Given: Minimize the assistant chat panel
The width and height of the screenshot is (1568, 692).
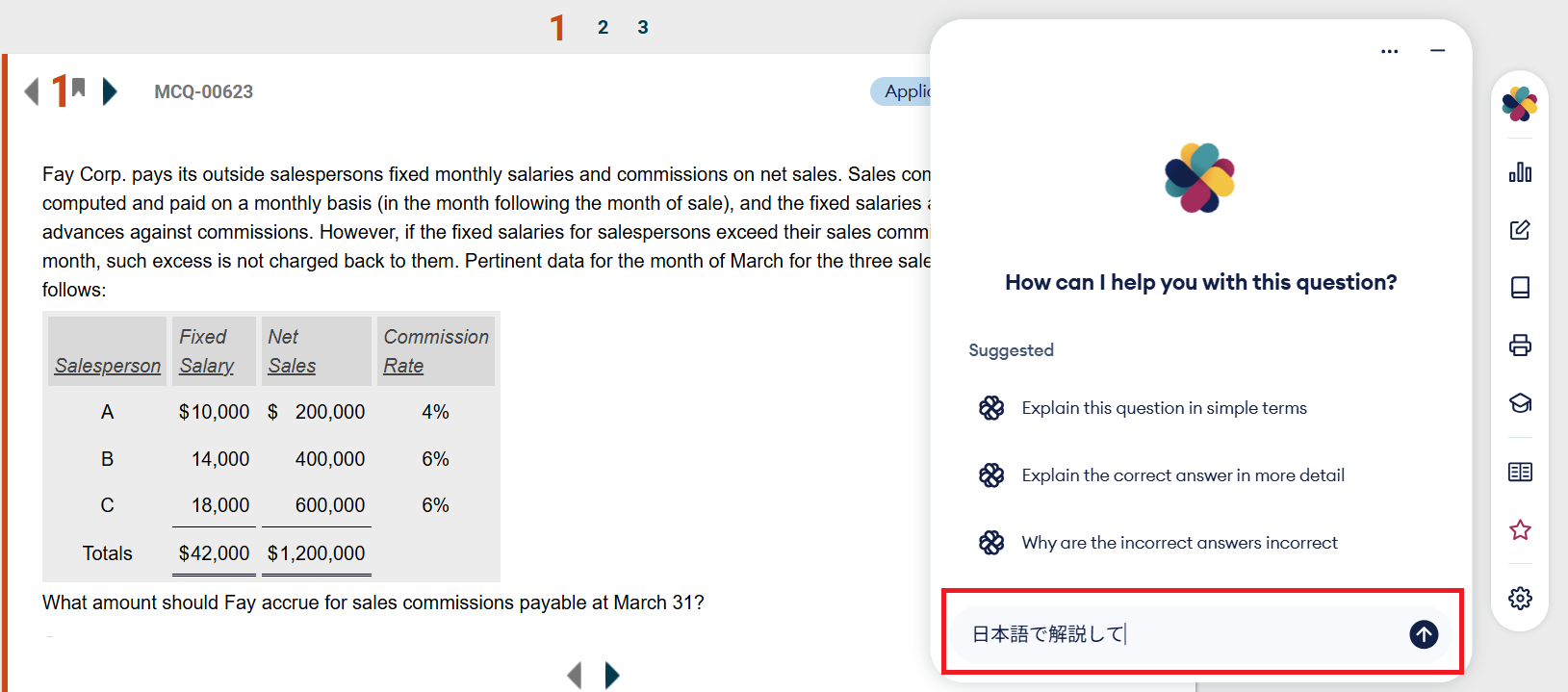Looking at the screenshot, I should 1437,51.
